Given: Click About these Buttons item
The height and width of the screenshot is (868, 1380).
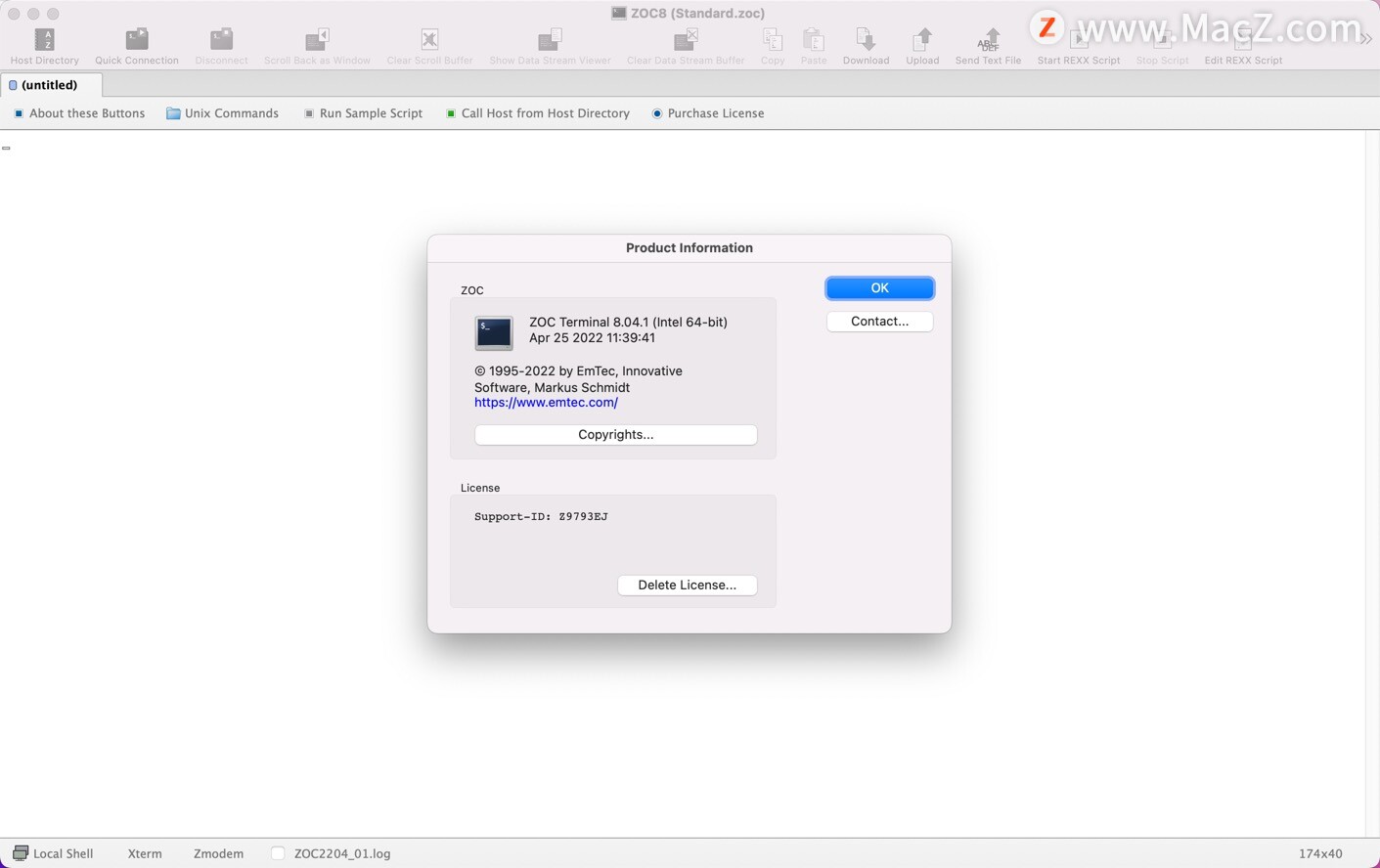Looking at the screenshot, I should point(79,113).
